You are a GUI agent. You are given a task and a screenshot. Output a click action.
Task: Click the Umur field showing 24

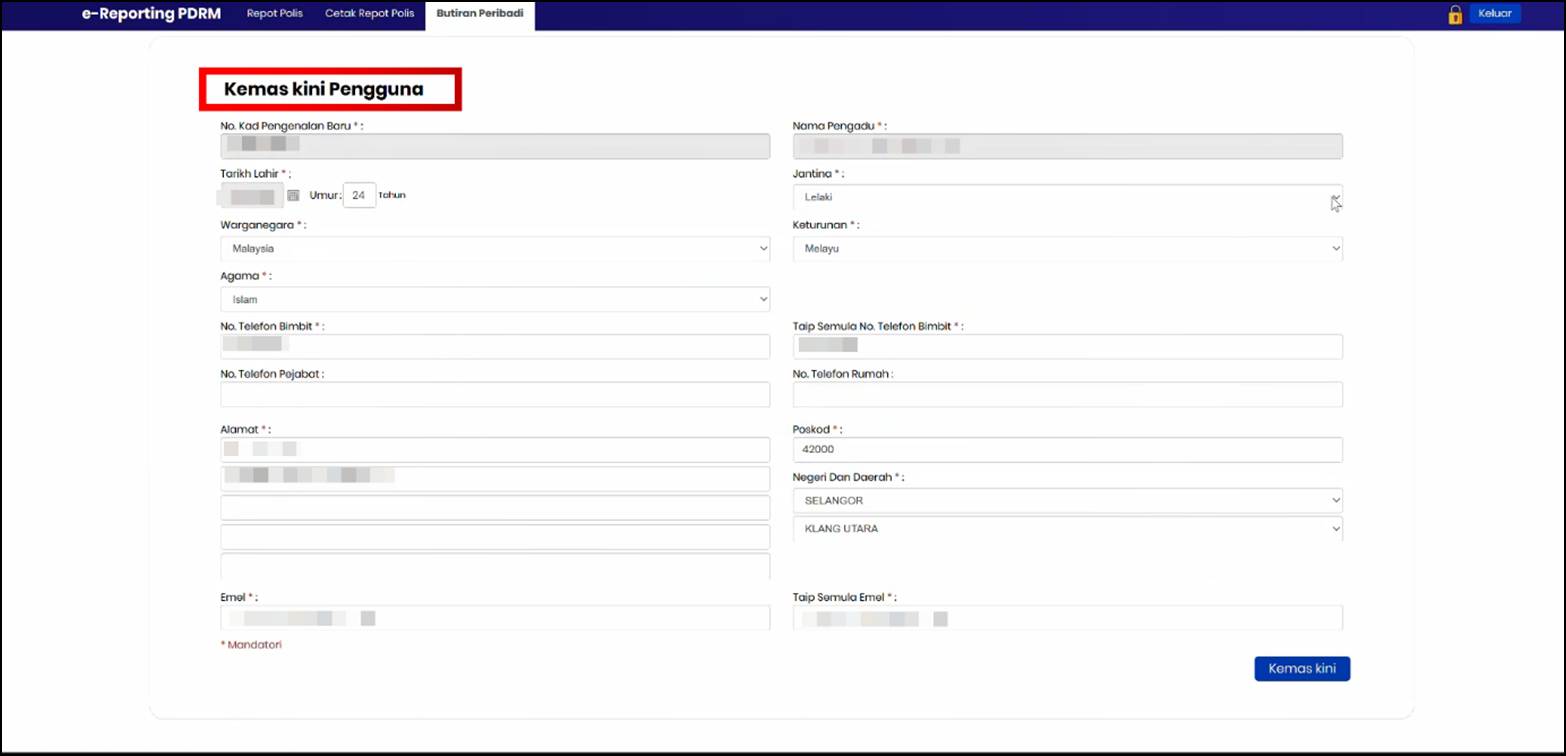[360, 195]
